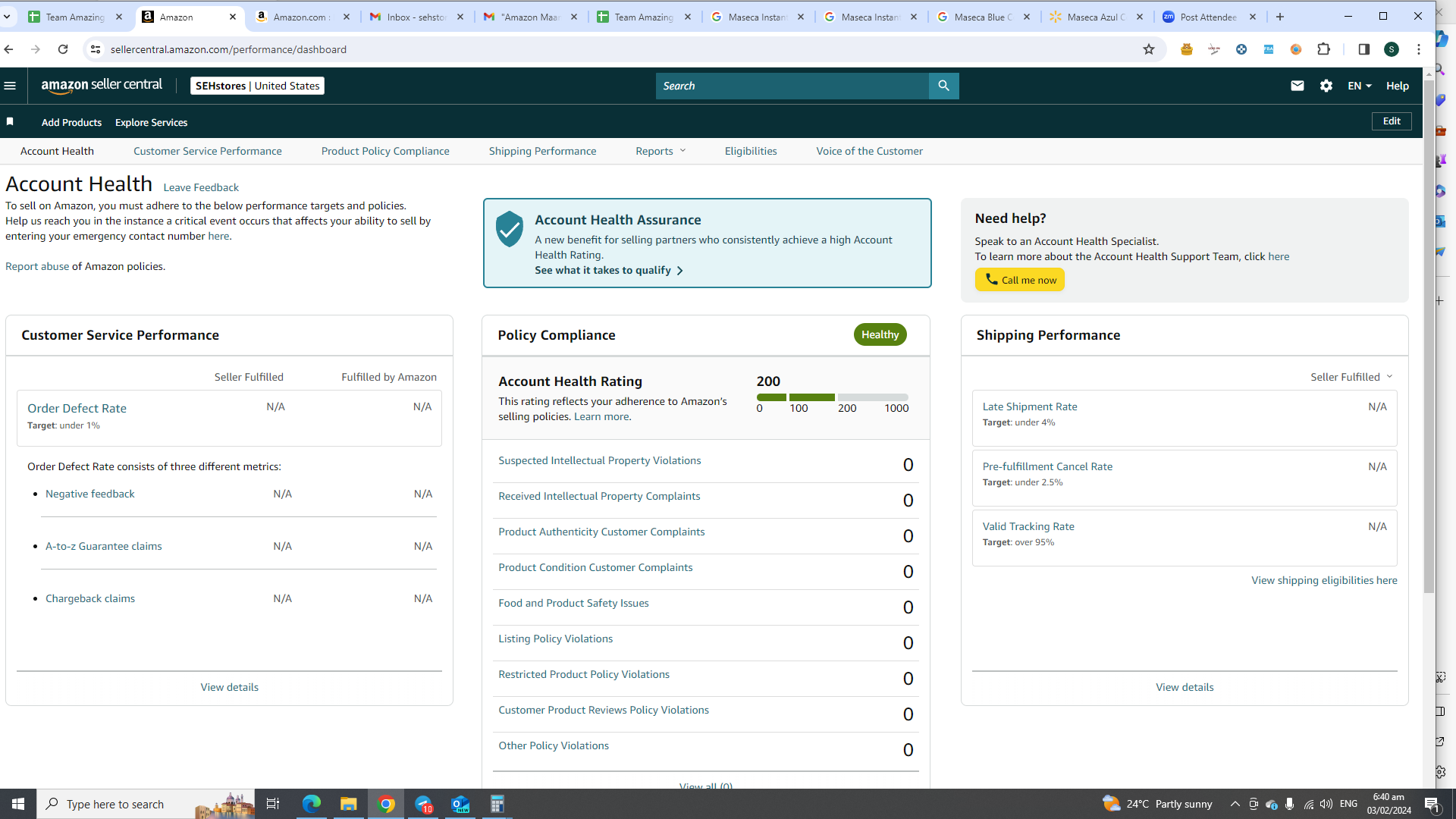Click the search magnifier button
The height and width of the screenshot is (819, 1456).
943,86
